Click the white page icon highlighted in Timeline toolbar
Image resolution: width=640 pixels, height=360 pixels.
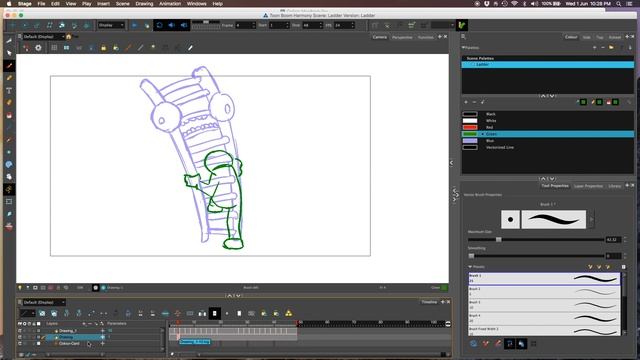coord(215,313)
